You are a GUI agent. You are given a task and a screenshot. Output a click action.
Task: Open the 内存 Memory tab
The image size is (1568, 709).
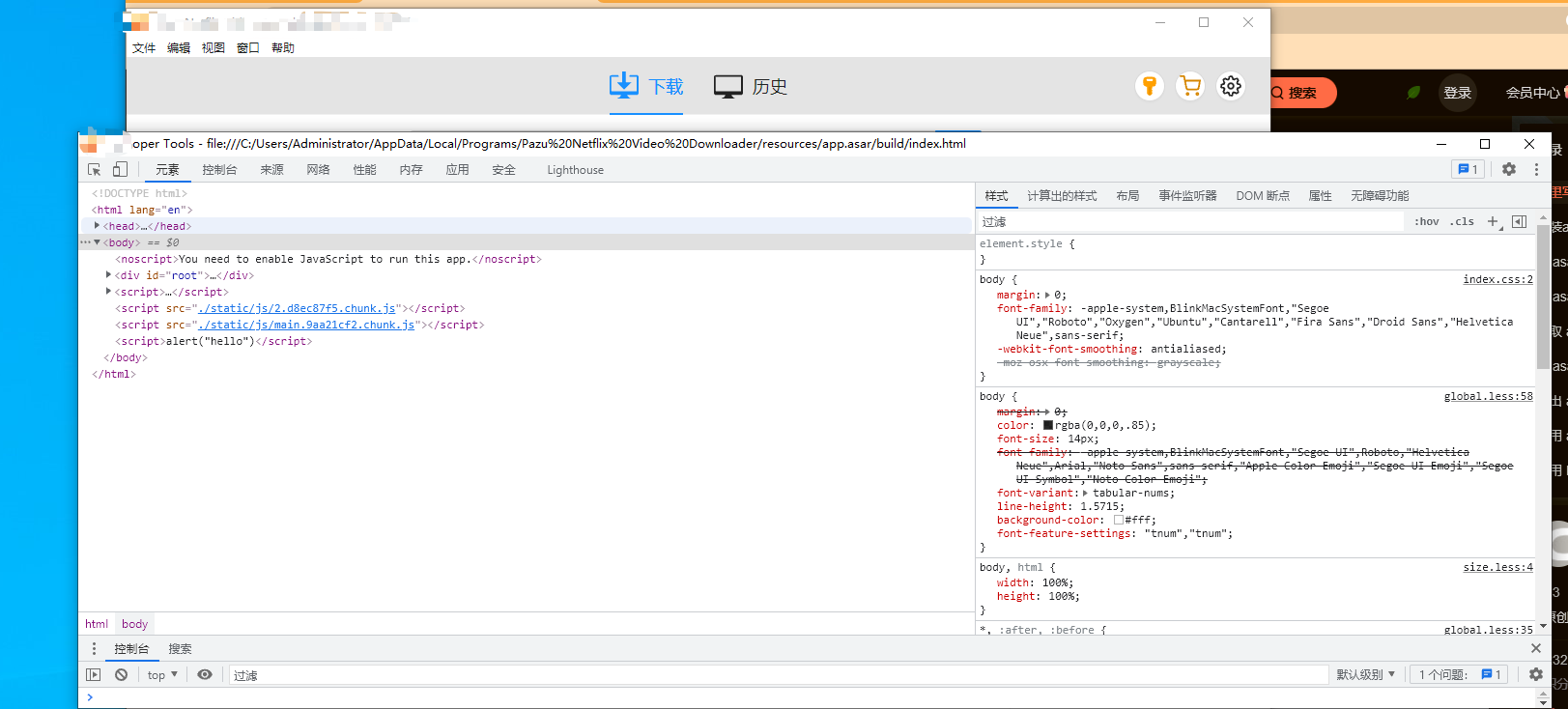[411, 169]
